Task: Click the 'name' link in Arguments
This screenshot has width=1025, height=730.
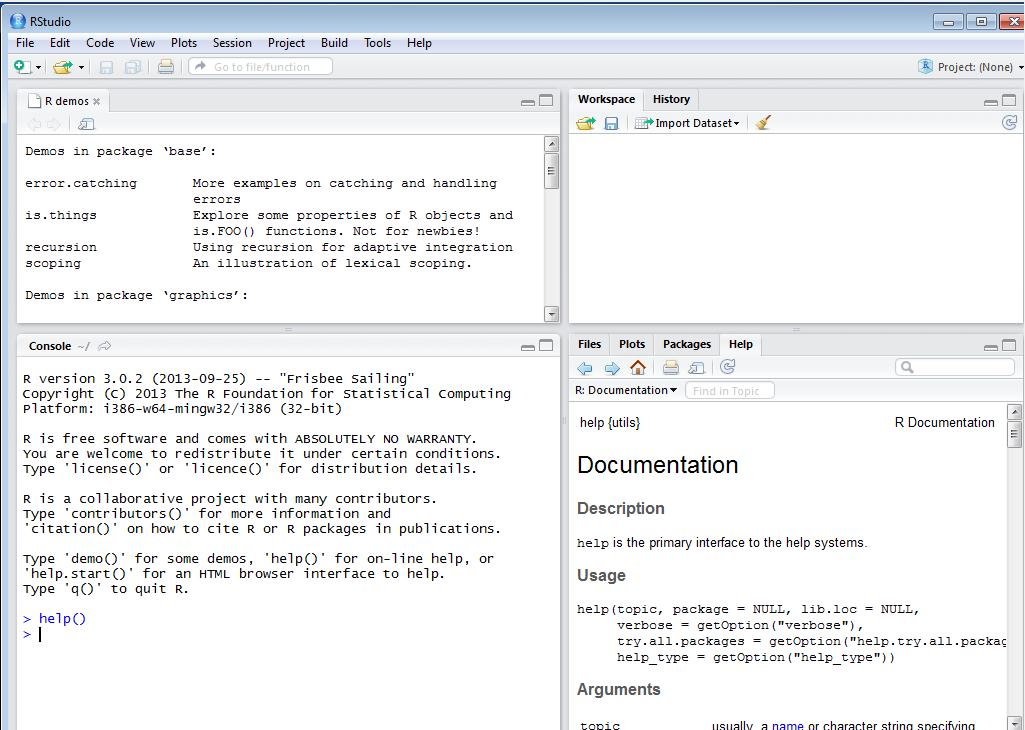Action: coord(788,725)
